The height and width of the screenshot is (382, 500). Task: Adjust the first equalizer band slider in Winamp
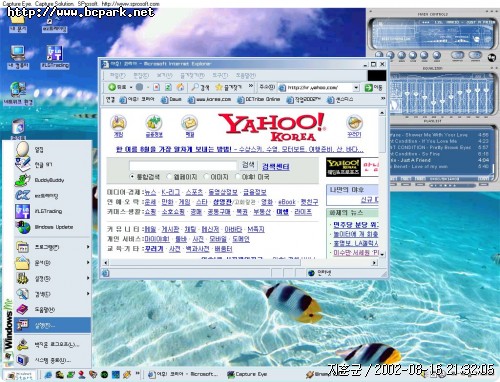click(x=407, y=95)
